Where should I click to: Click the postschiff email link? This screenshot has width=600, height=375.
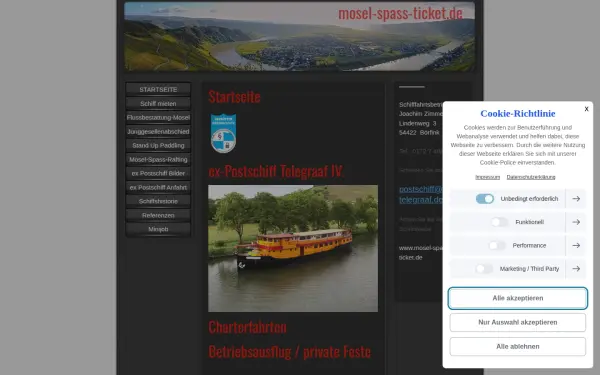421,194
